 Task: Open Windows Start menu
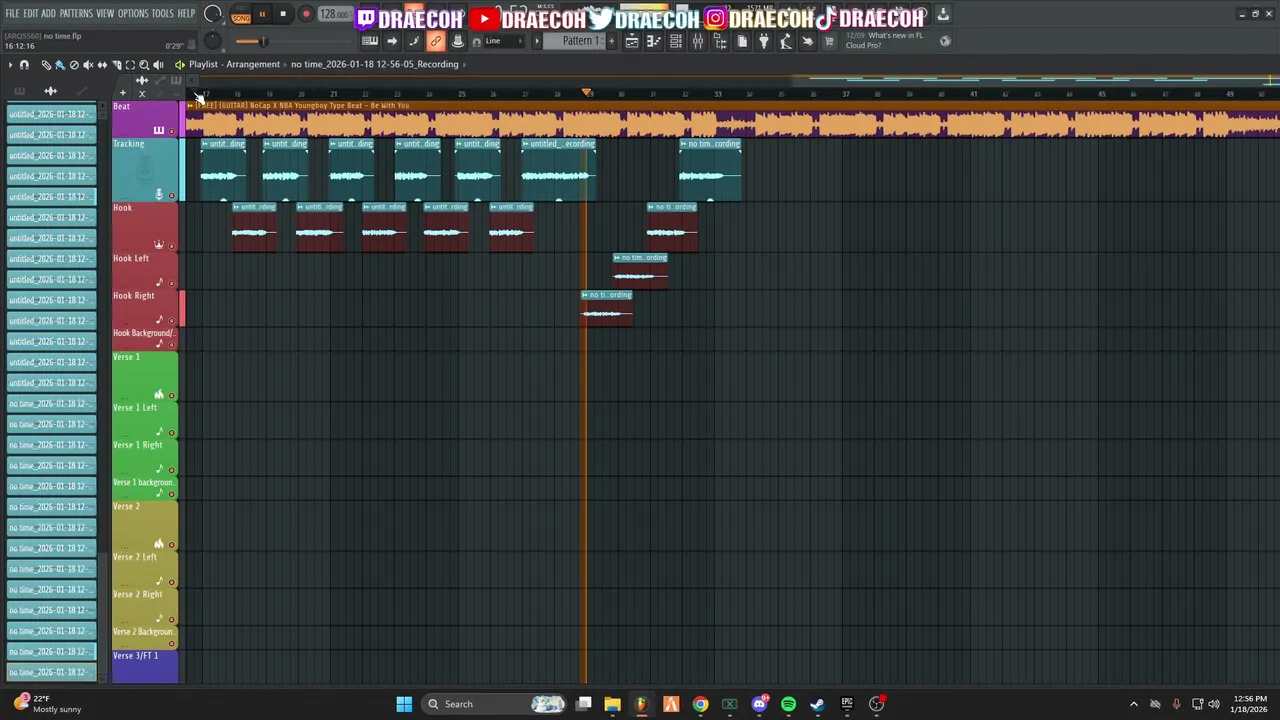pos(404,704)
